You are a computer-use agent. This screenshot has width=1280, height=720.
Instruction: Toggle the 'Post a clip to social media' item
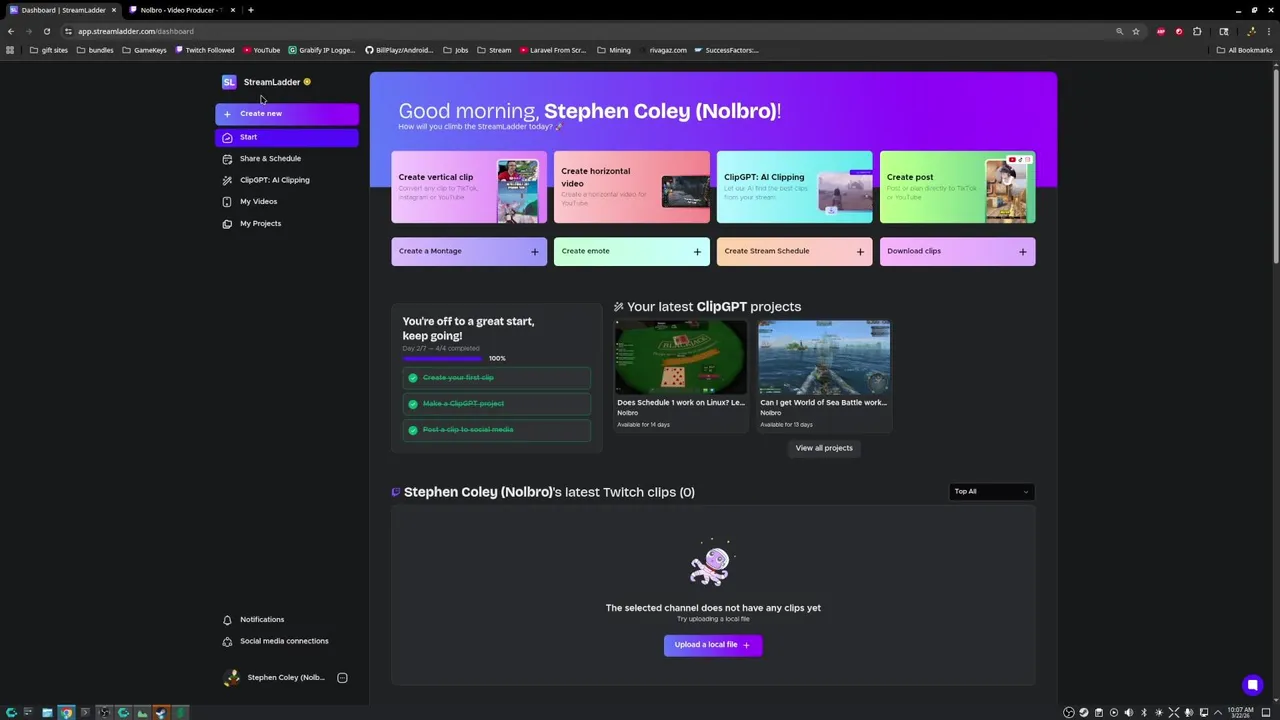[x=497, y=430]
